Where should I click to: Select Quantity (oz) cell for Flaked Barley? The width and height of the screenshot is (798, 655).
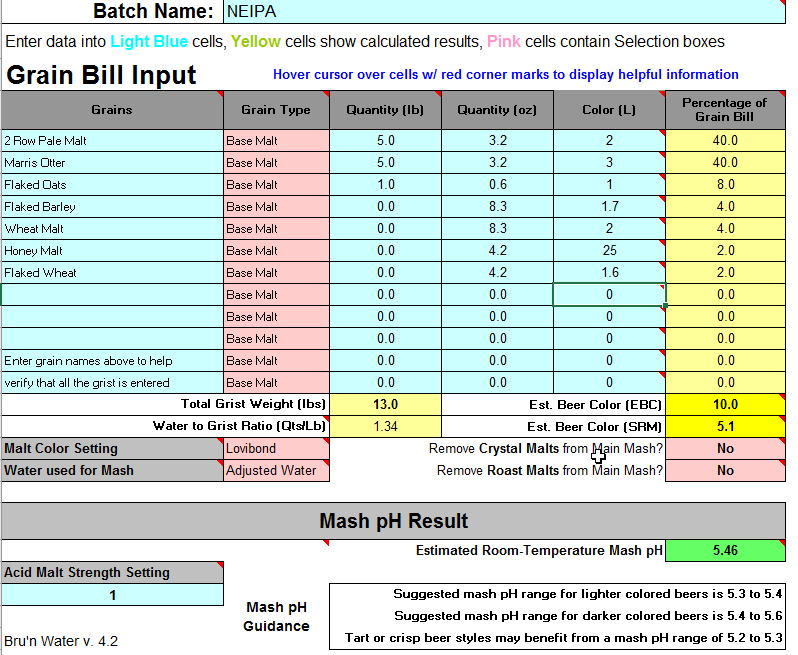[x=497, y=207]
